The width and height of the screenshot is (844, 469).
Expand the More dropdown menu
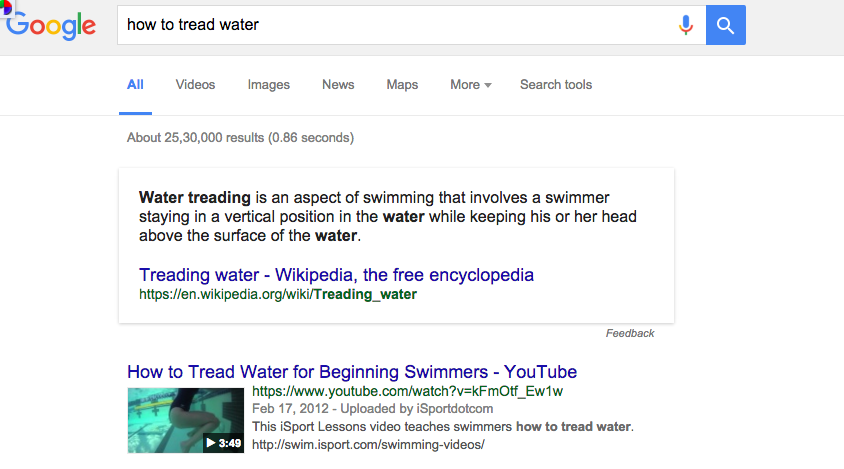click(x=471, y=85)
